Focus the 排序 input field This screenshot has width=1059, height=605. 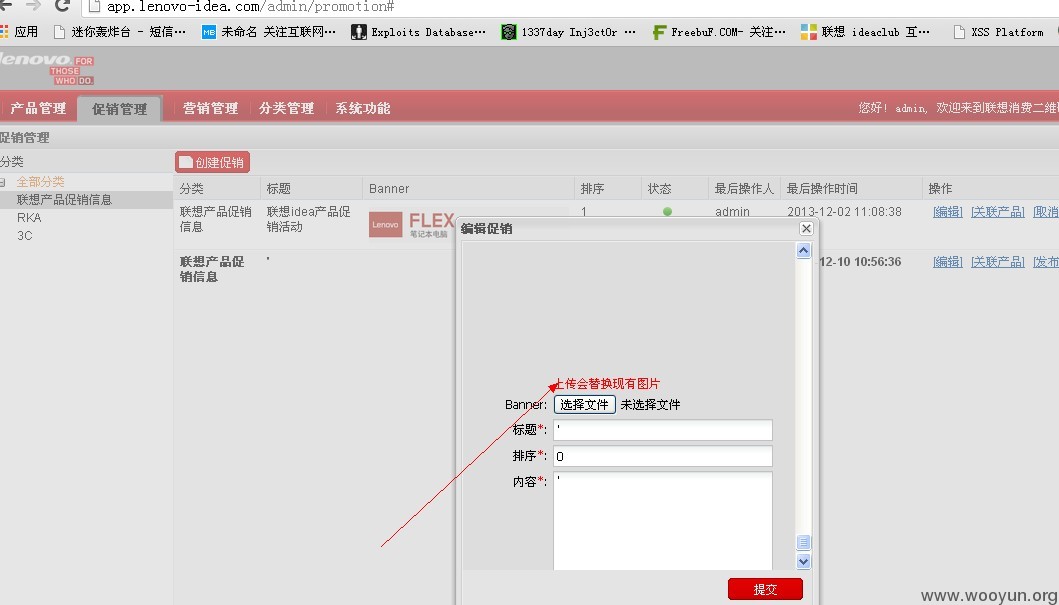point(663,456)
